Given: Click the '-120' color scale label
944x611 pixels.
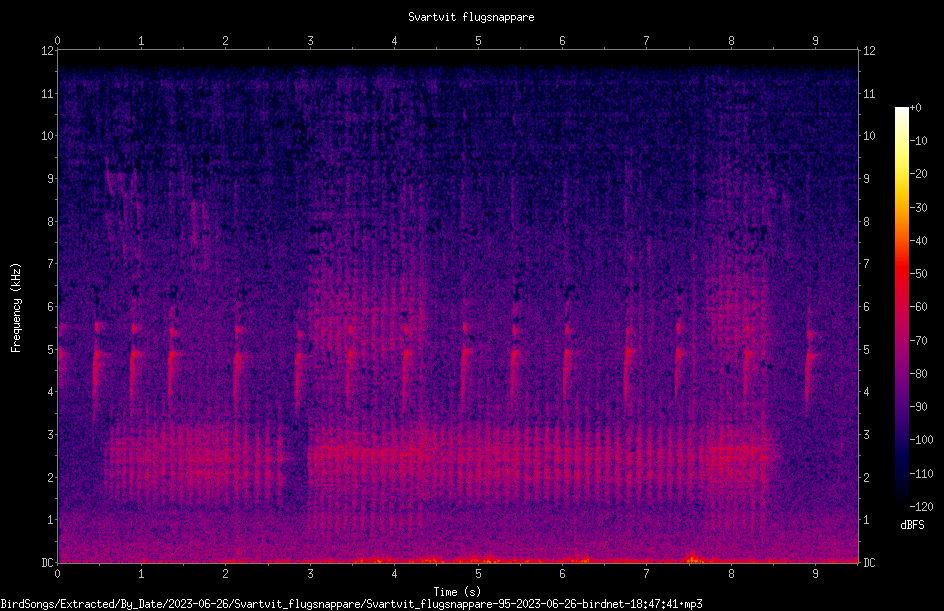Looking at the screenshot, I should 921,507.
